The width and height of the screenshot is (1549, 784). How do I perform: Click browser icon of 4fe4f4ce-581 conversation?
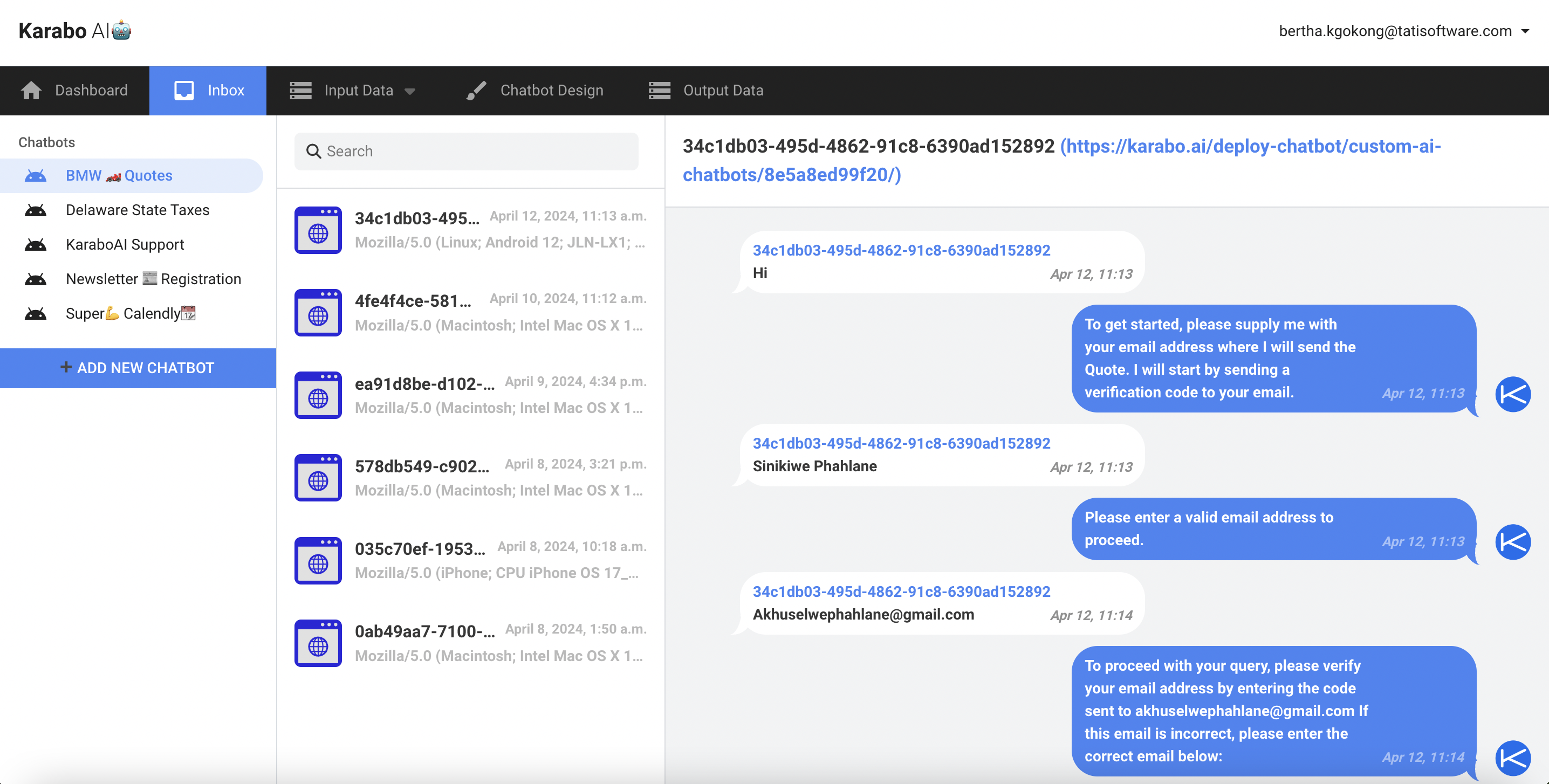(318, 313)
